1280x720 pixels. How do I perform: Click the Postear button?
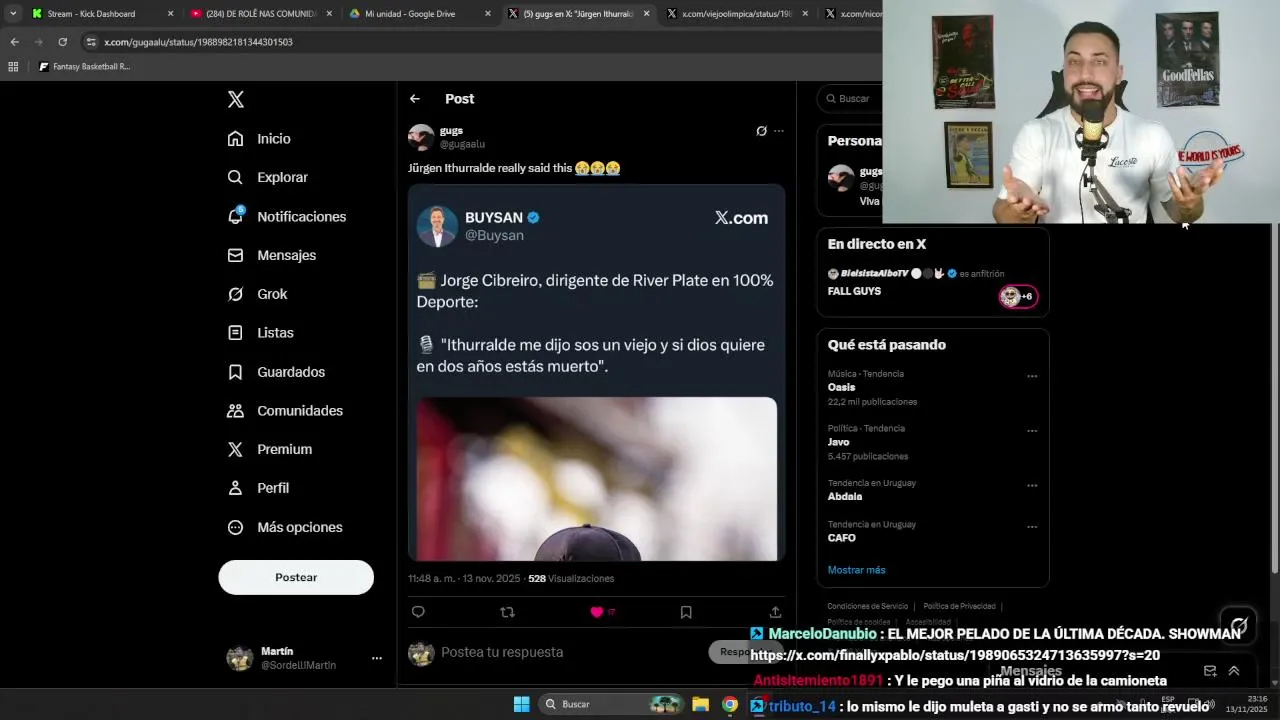tap(296, 577)
